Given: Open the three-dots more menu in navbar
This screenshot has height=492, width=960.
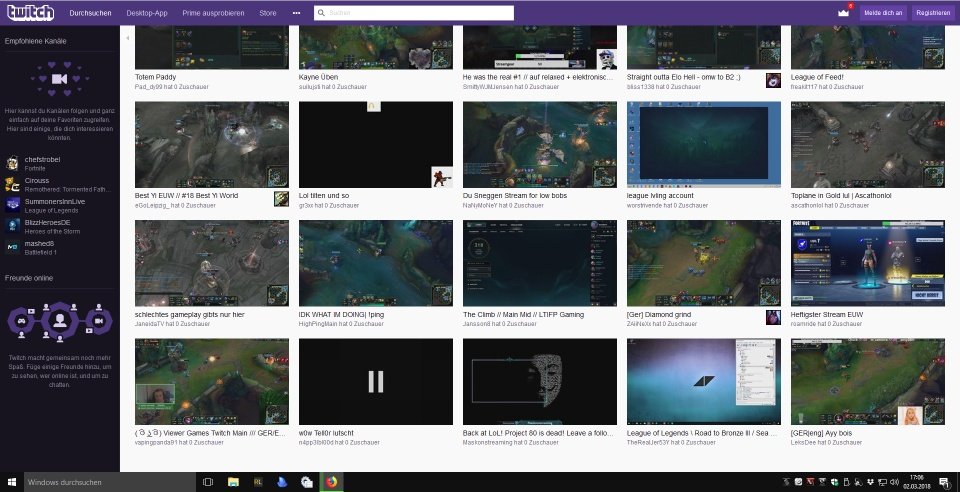Looking at the screenshot, I should tap(296, 13).
